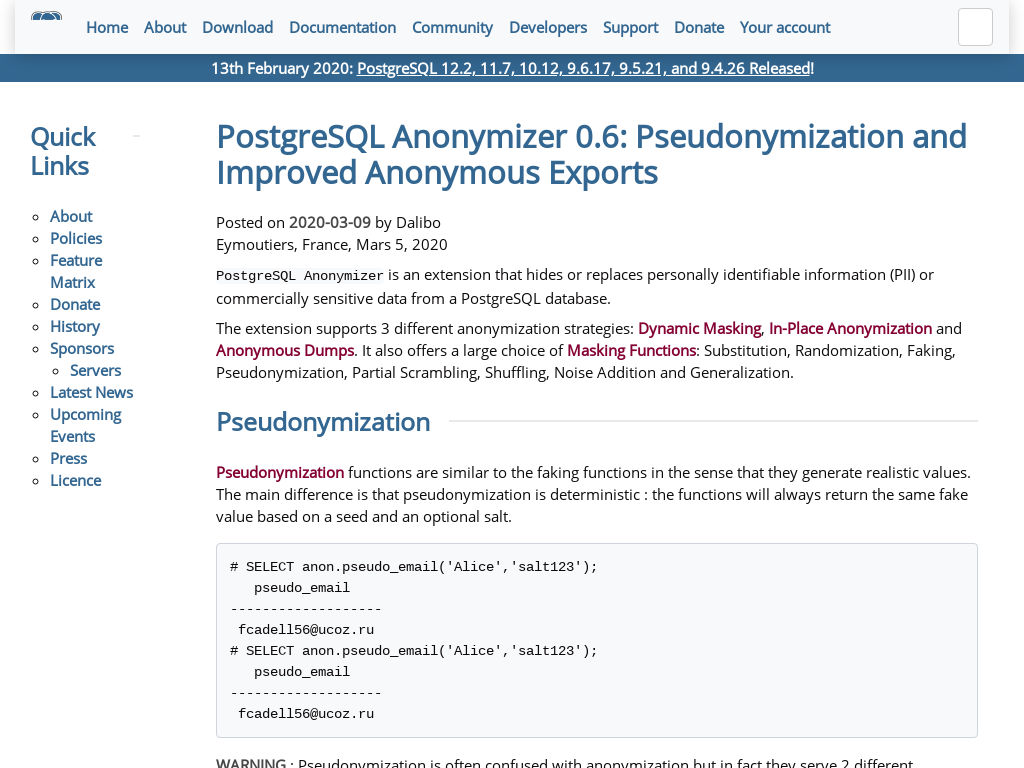
Task: Open About in Quick Links sidebar
Action: pos(71,216)
